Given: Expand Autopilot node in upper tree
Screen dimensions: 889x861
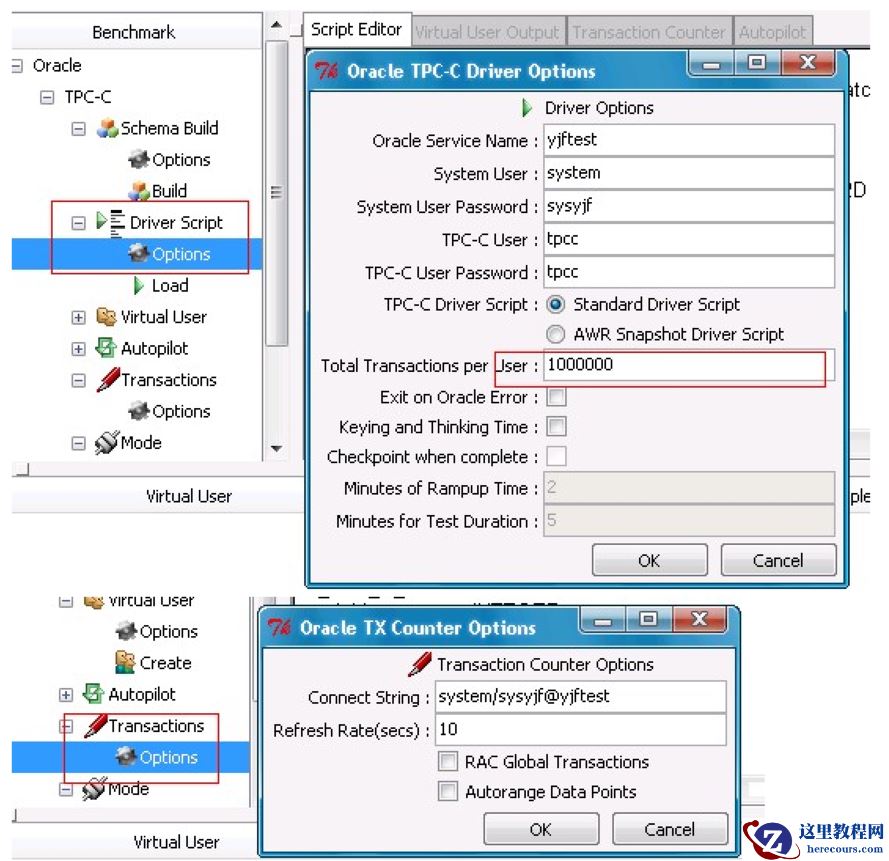Looking at the screenshot, I should coord(78,349).
